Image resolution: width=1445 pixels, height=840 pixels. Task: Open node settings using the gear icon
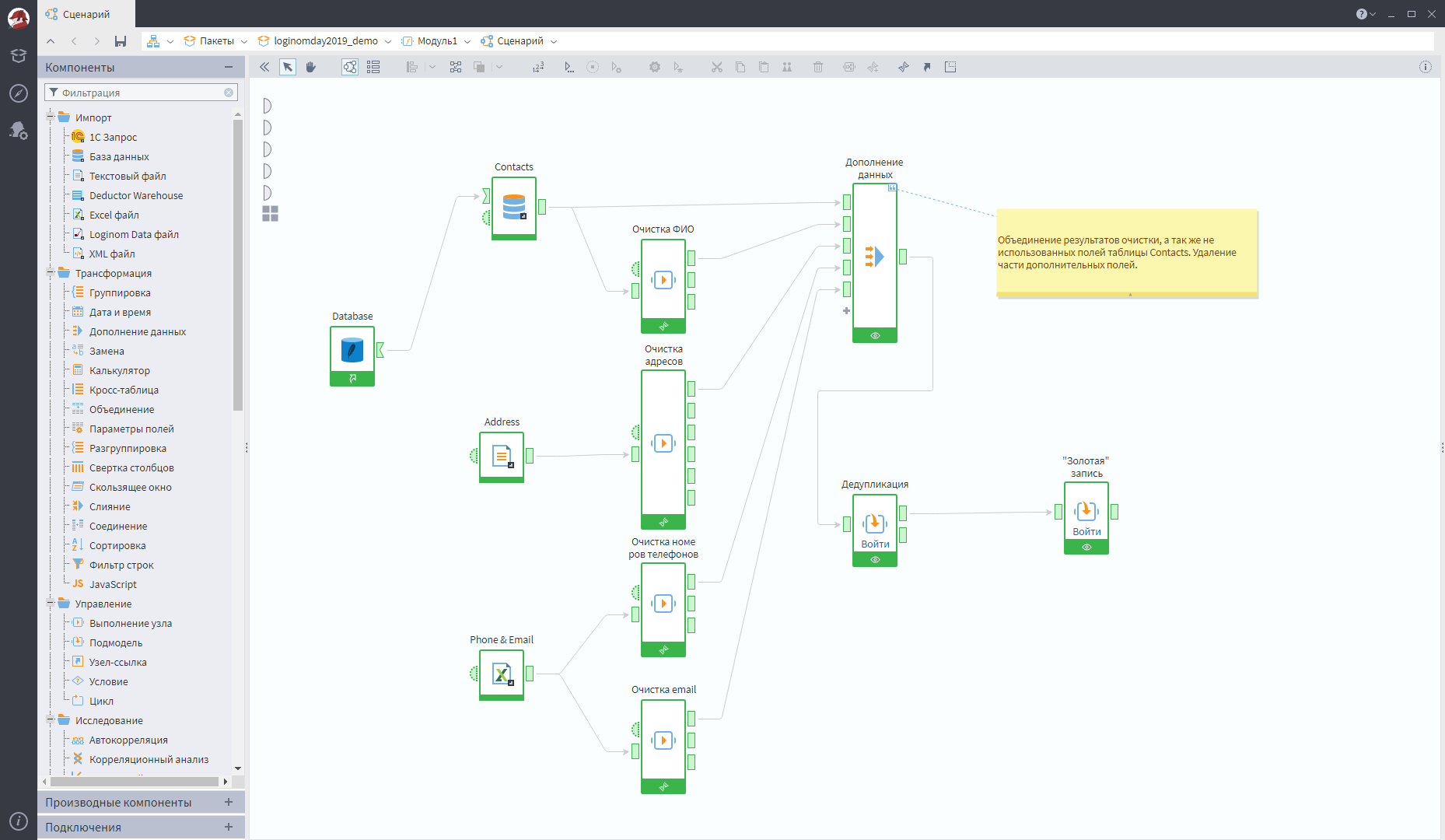[x=654, y=67]
